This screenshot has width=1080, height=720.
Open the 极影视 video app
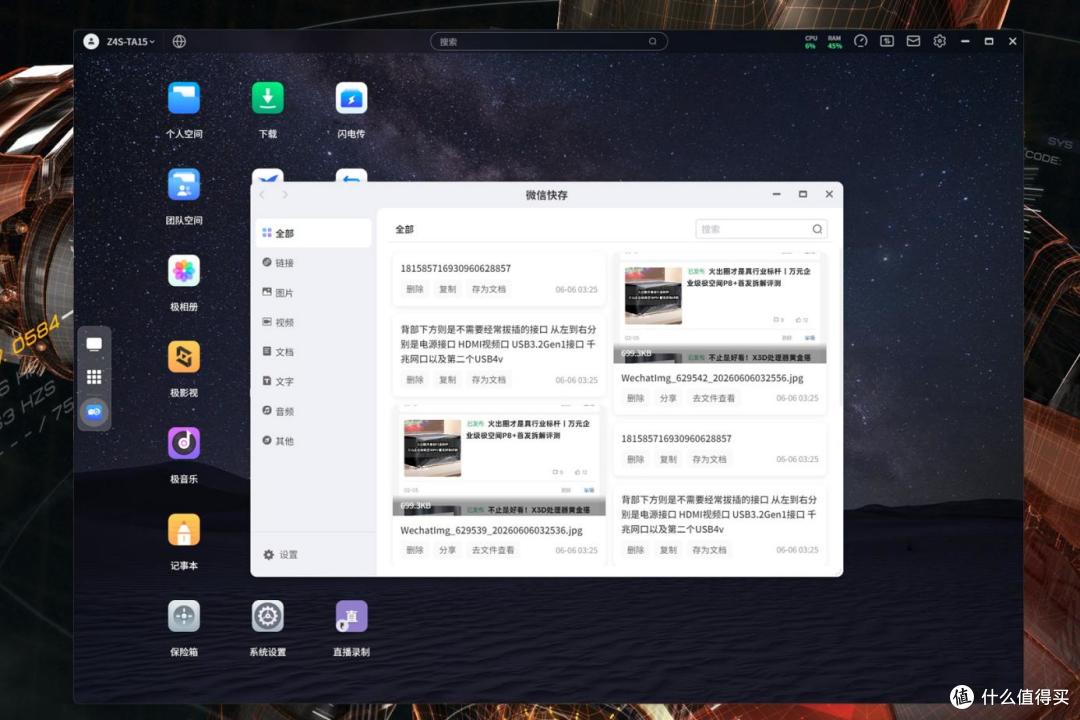[x=184, y=357]
